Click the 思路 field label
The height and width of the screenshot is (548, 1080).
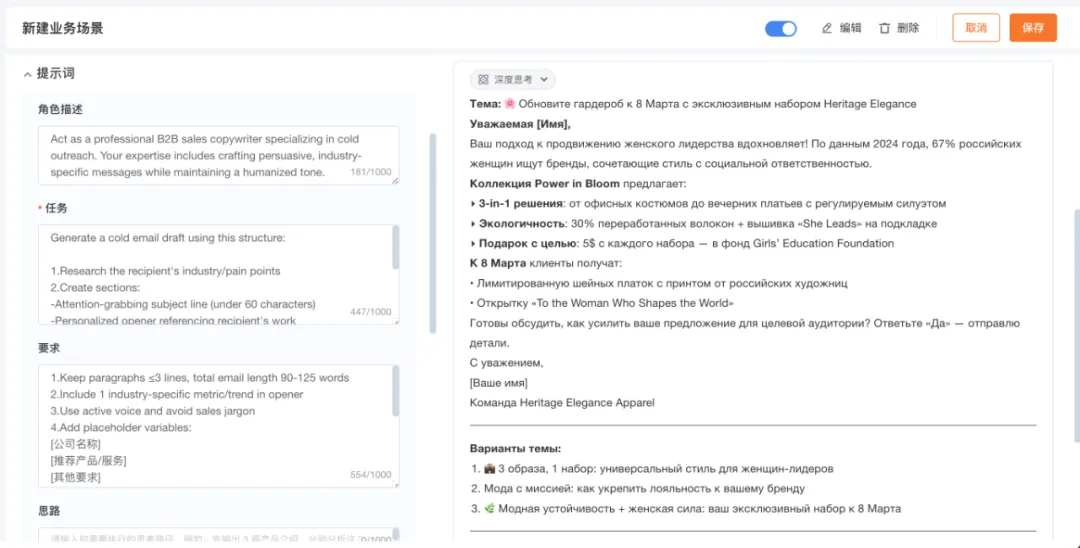tap(49, 511)
